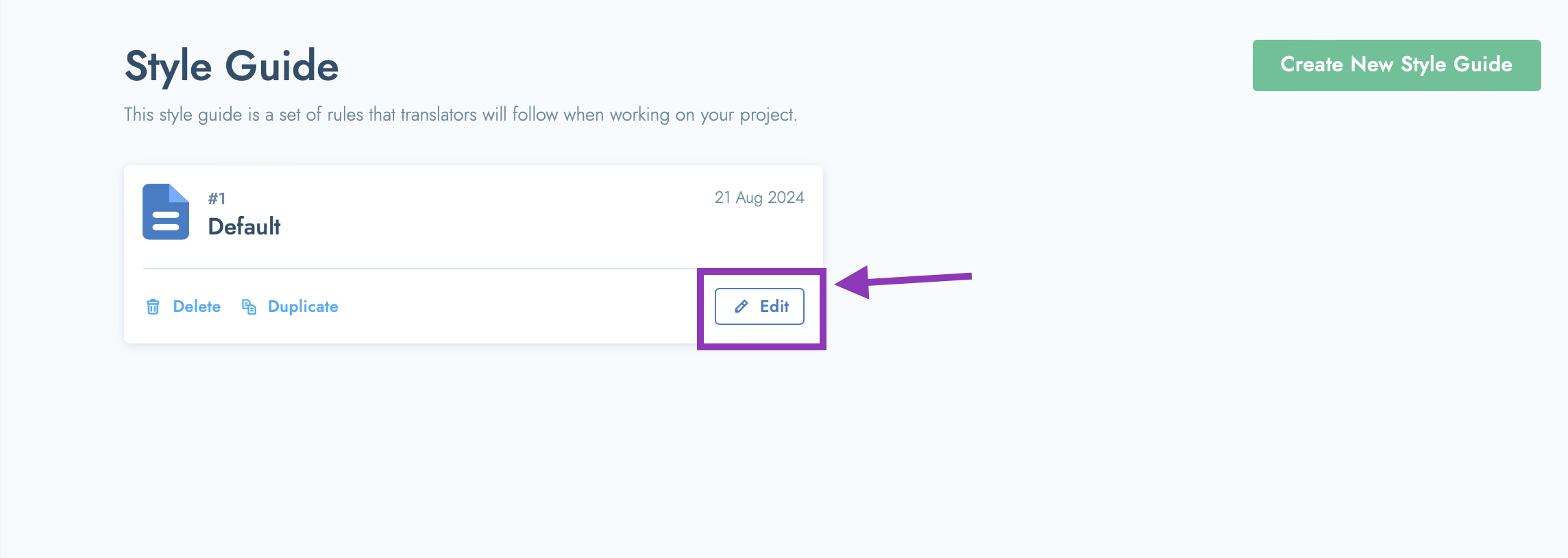Click the copy pages icon beside Duplicate
Image resolution: width=1568 pixels, height=558 pixels.
pos(249,306)
